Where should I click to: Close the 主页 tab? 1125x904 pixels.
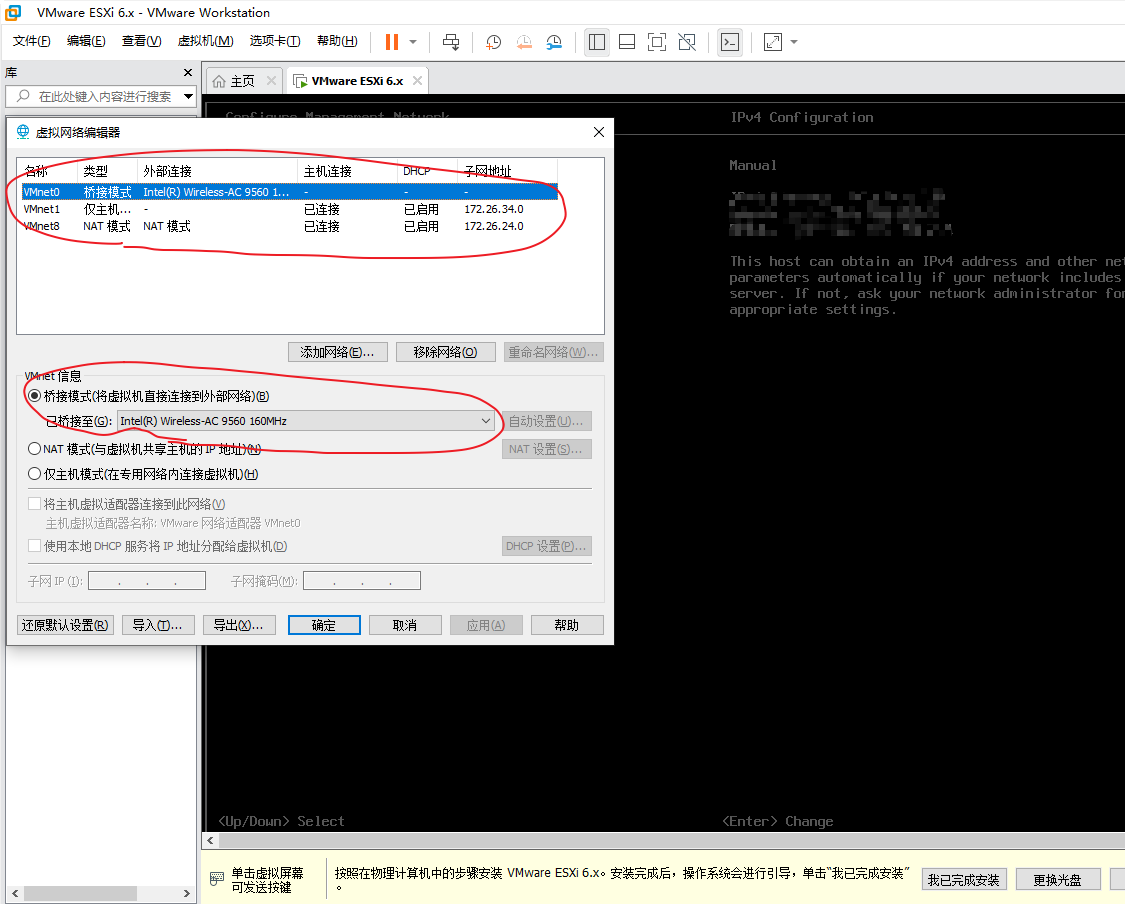[x=271, y=80]
